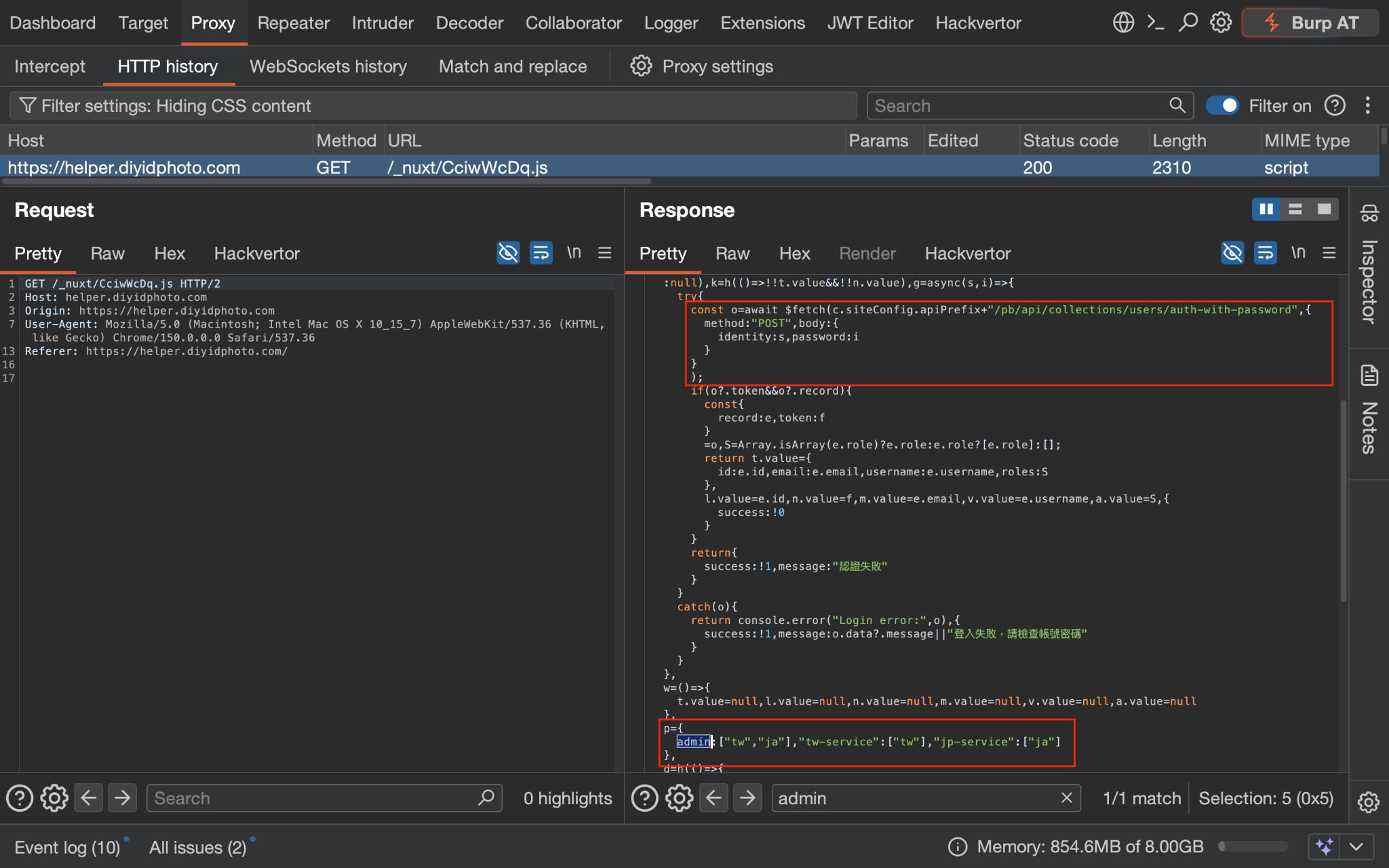Open WebSockets history sub-tab
Image resolution: width=1389 pixels, height=868 pixels.
point(328,66)
